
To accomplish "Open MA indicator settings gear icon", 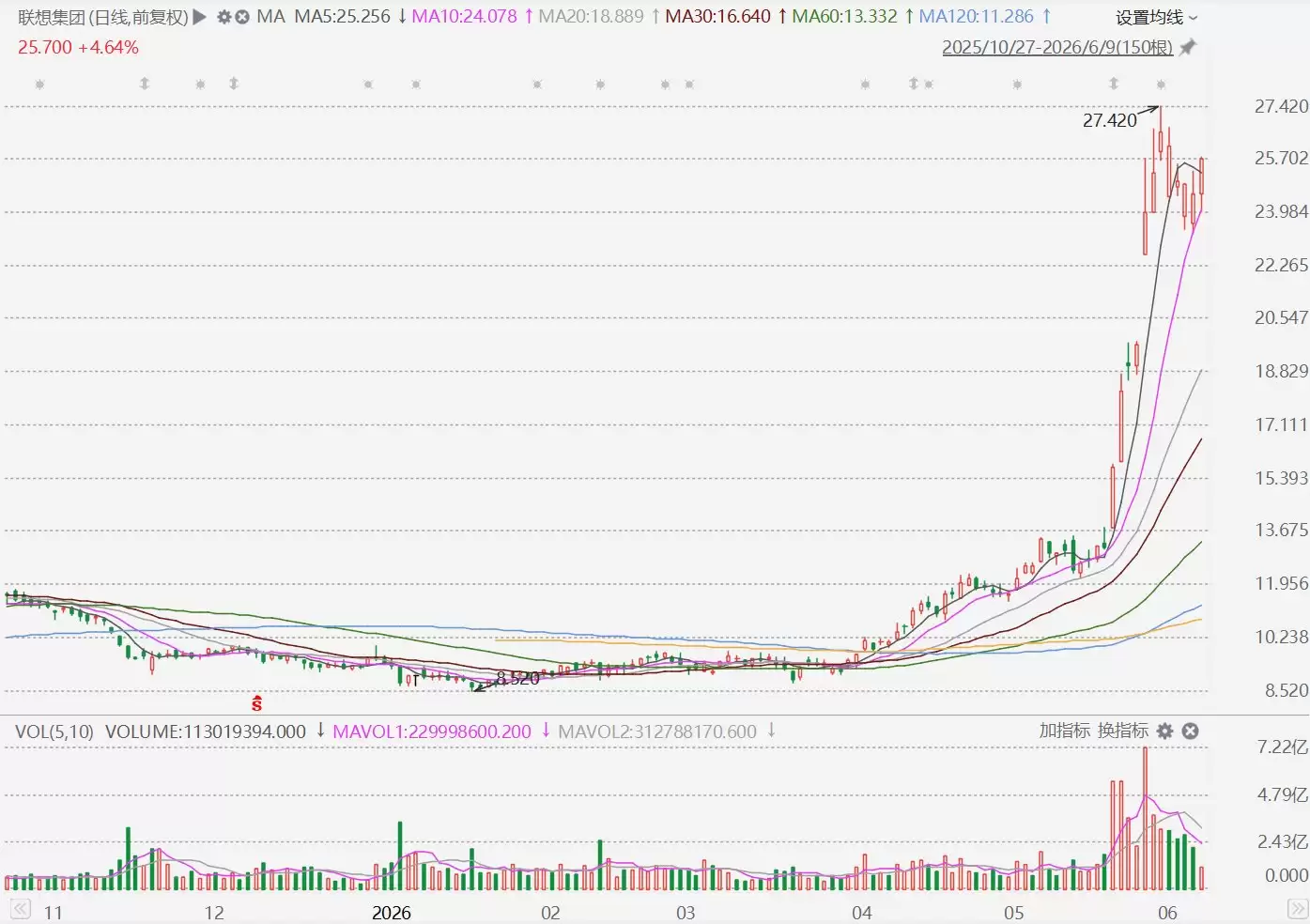I will coord(223,17).
